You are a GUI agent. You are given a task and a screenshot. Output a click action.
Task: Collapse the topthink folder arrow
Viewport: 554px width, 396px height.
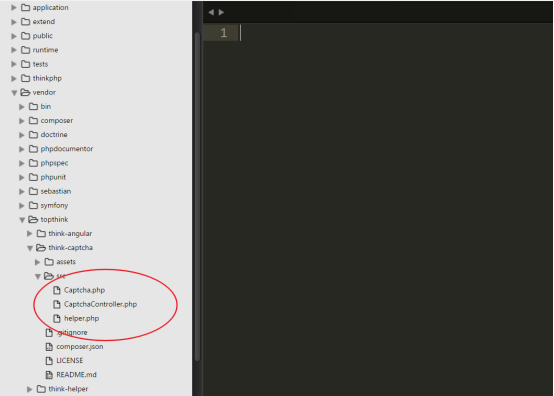coord(22,220)
